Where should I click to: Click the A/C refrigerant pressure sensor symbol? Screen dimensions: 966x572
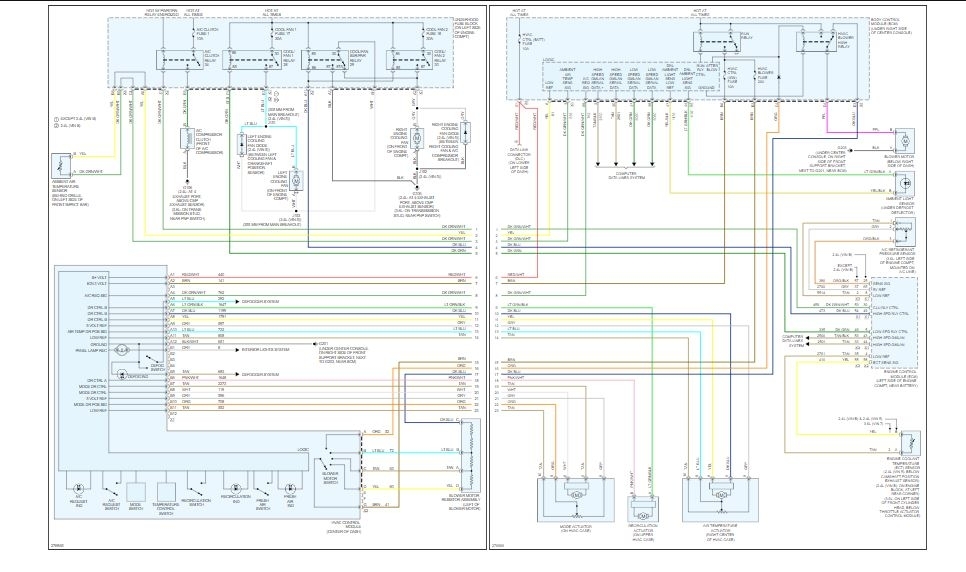tap(906, 231)
